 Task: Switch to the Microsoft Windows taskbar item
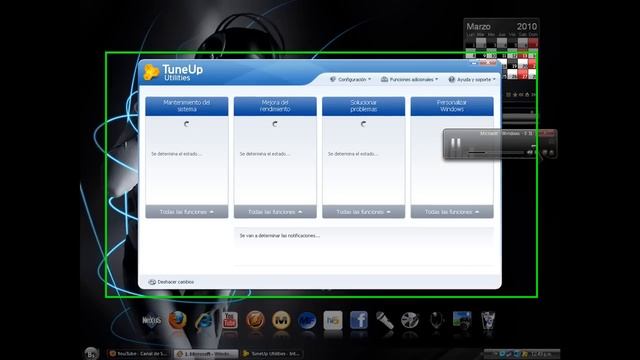click(206, 354)
